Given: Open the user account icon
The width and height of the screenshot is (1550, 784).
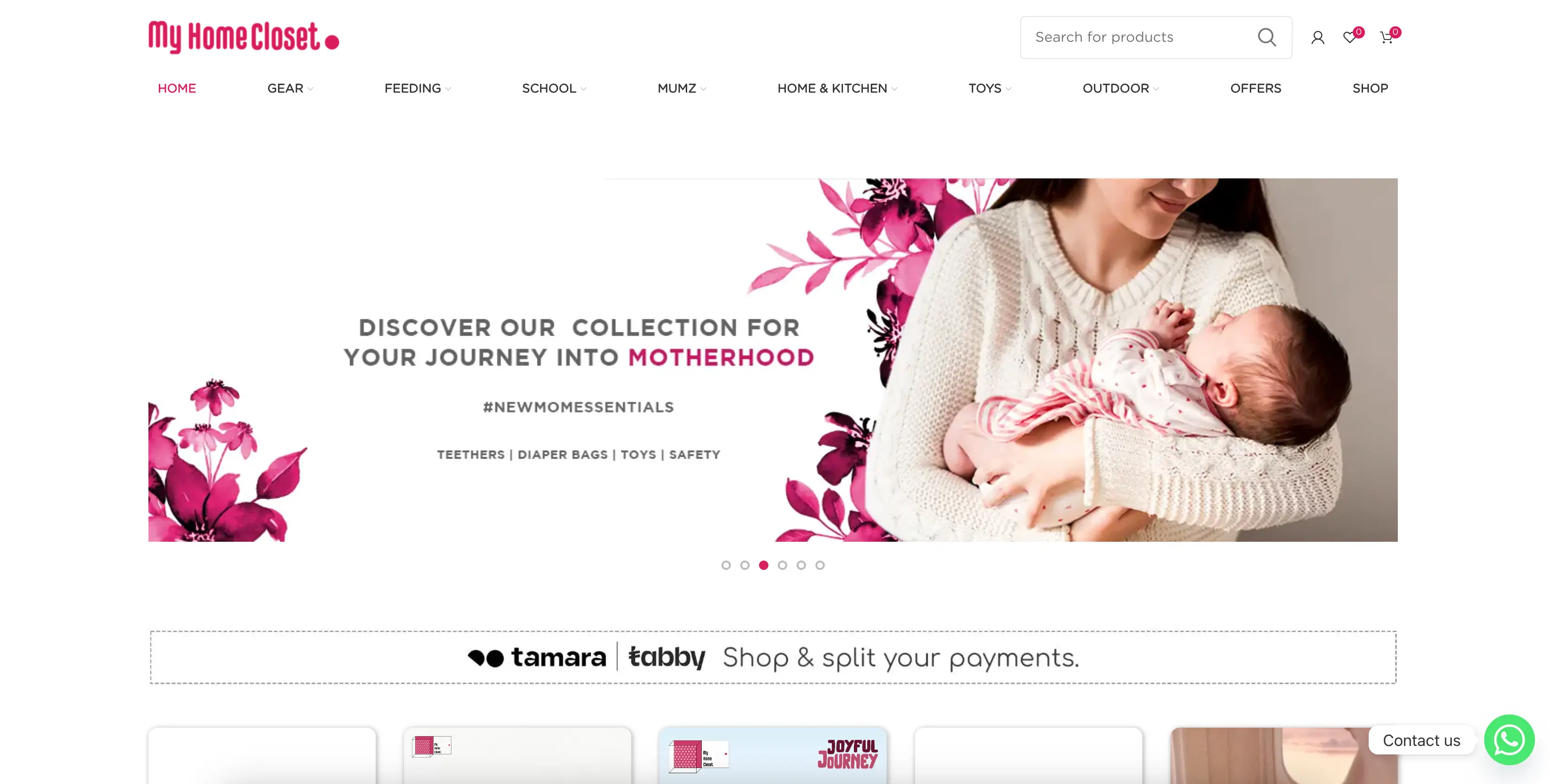Looking at the screenshot, I should (x=1318, y=38).
